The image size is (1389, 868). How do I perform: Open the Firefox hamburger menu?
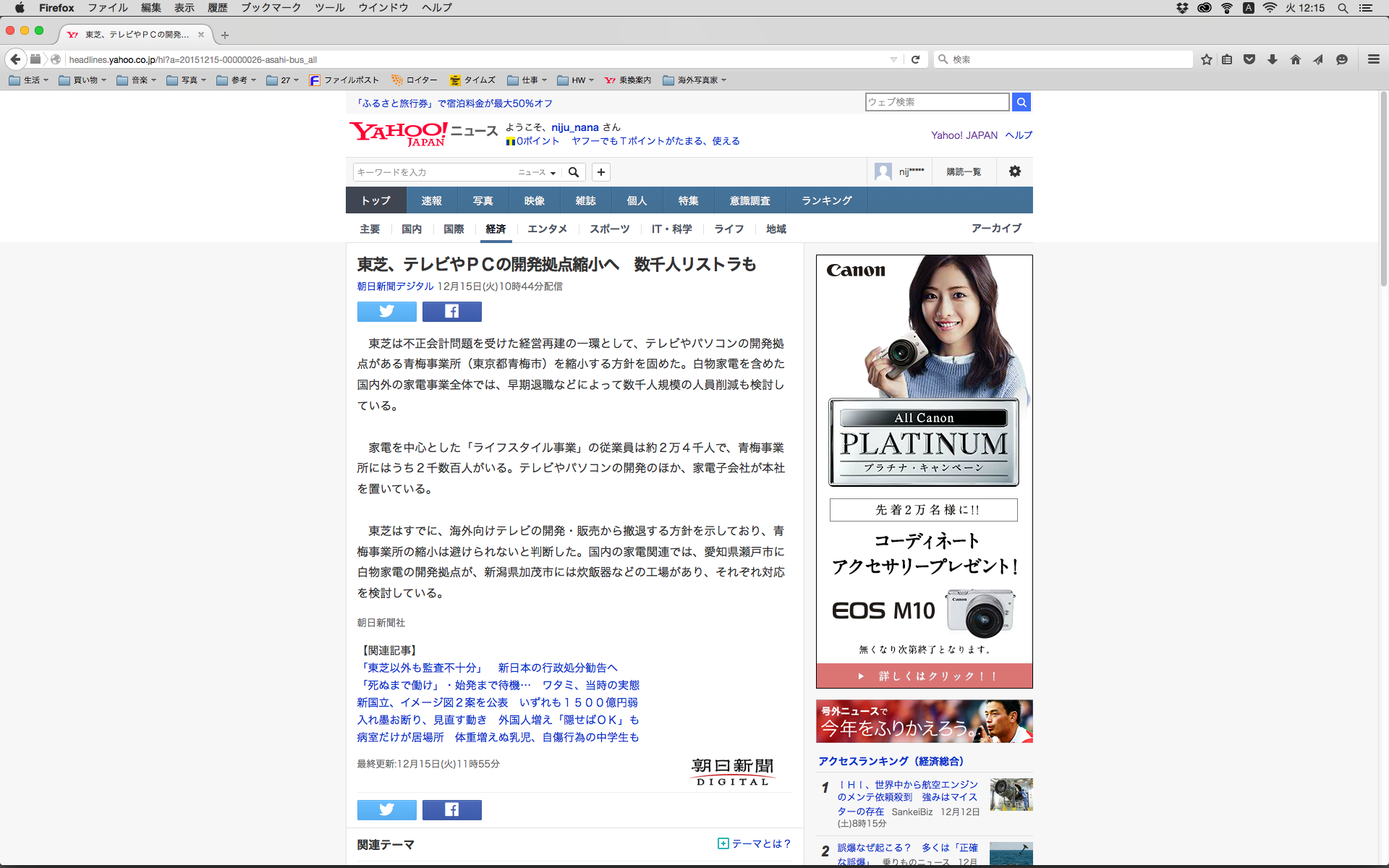(1373, 59)
